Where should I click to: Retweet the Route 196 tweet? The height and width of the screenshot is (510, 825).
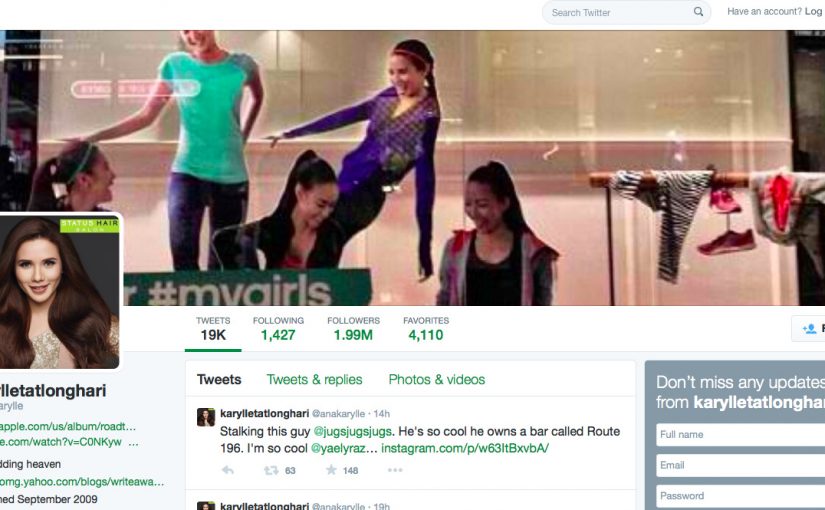pos(271,470)
